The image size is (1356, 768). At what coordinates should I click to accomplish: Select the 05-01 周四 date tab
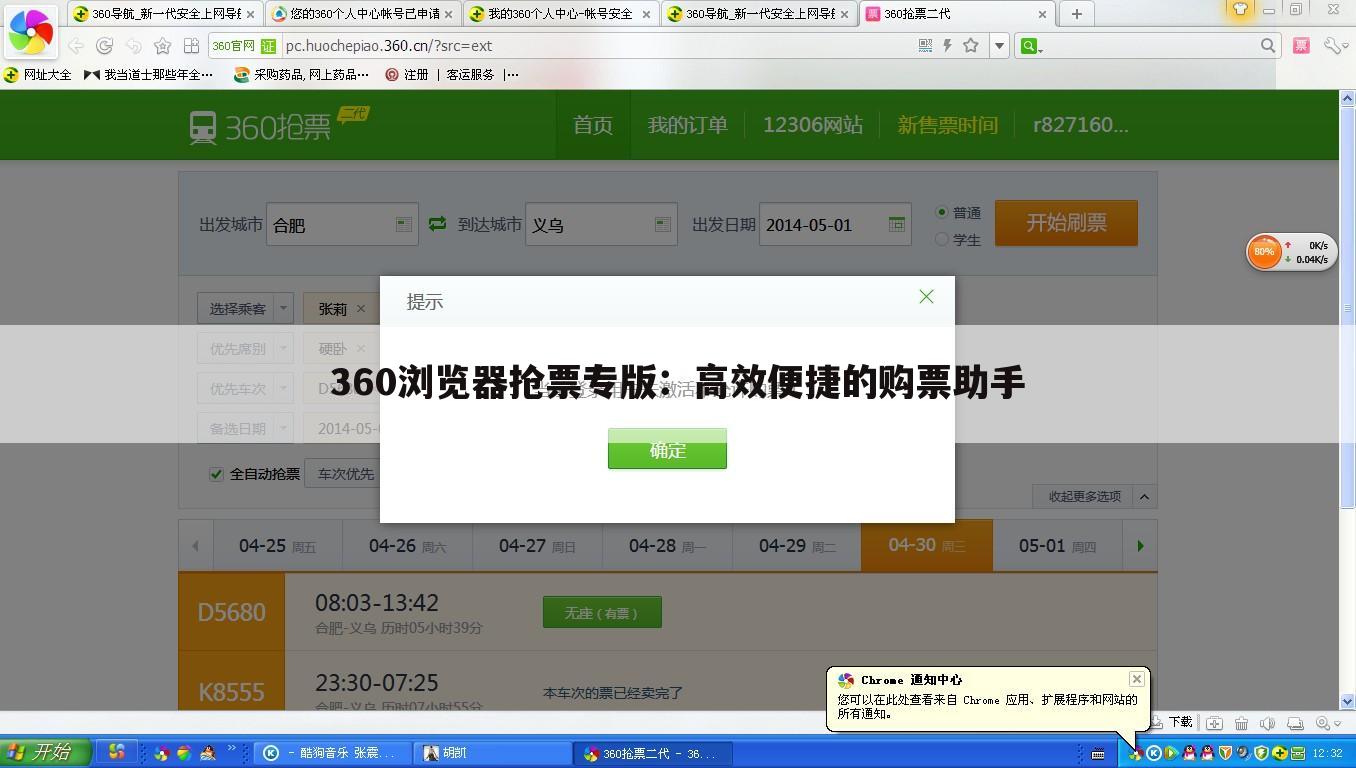pos(1057,546)
